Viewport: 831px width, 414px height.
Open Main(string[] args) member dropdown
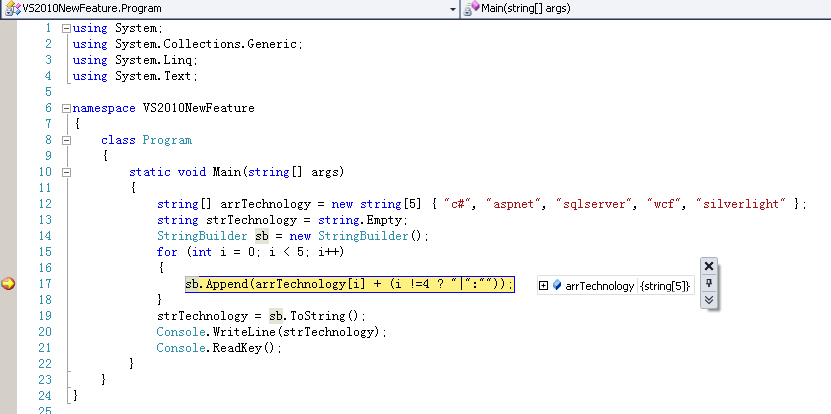point(644,8)
